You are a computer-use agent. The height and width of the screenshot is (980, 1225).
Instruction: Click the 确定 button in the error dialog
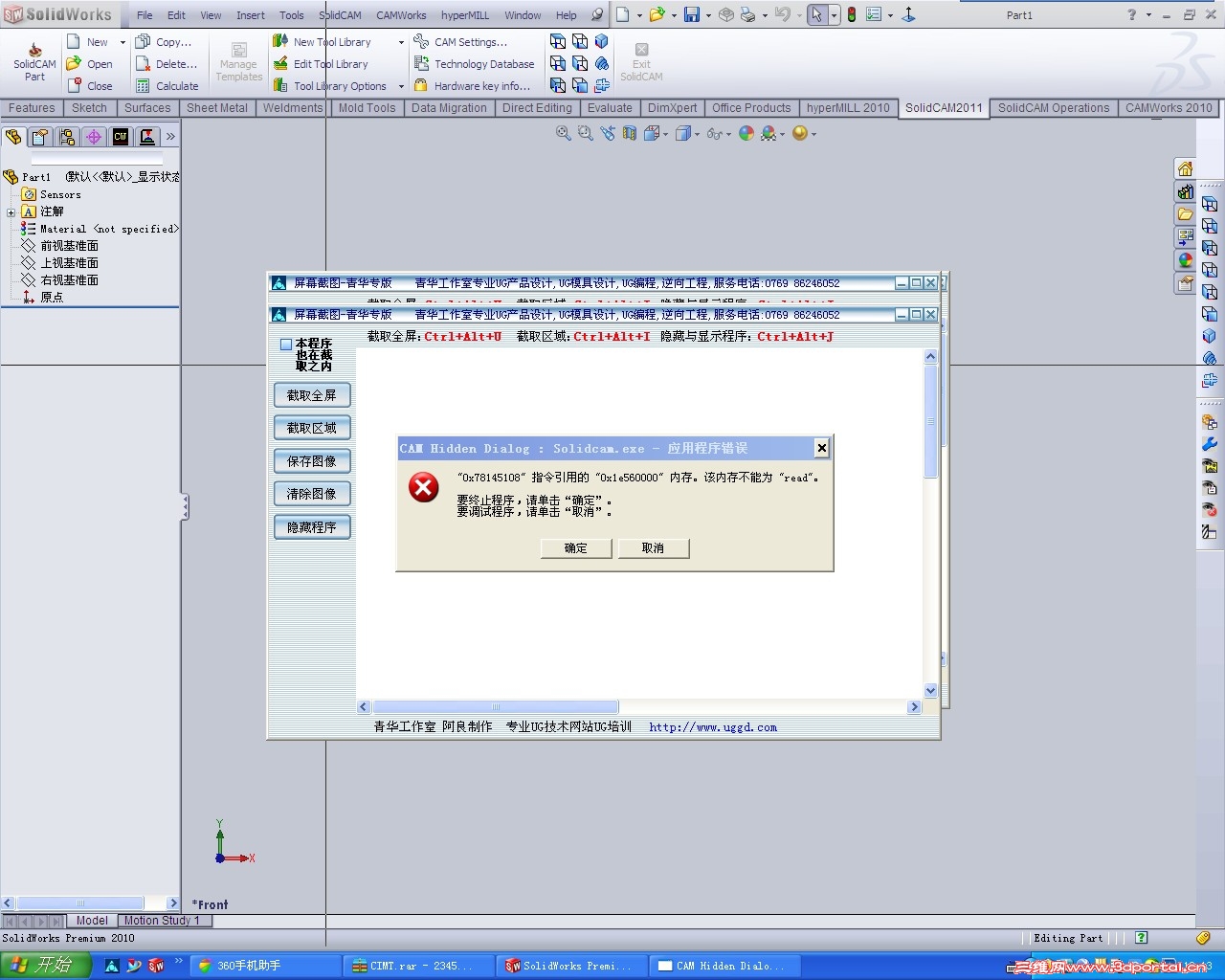click(575, 548)
